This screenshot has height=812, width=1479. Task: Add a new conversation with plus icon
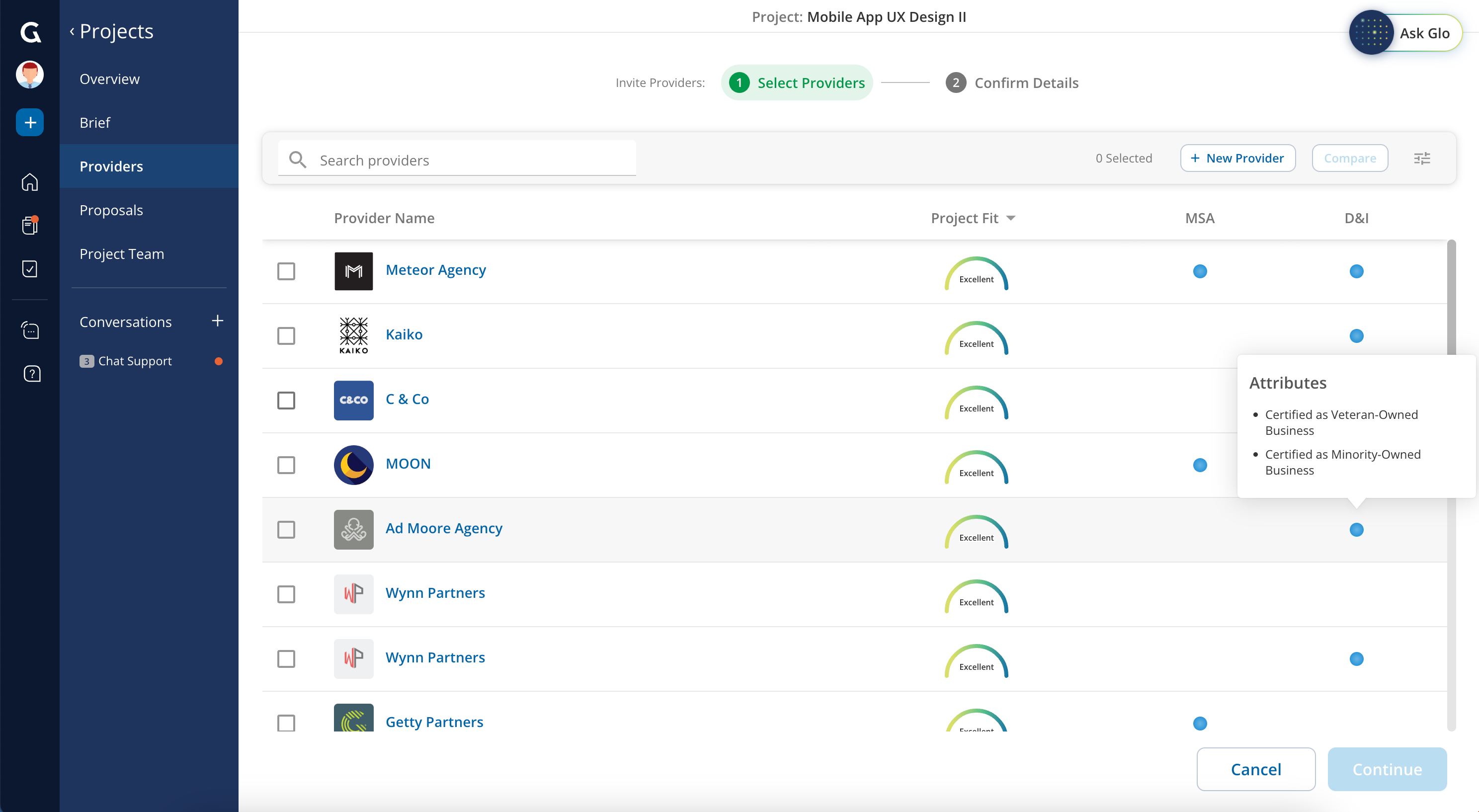[217, 321]
